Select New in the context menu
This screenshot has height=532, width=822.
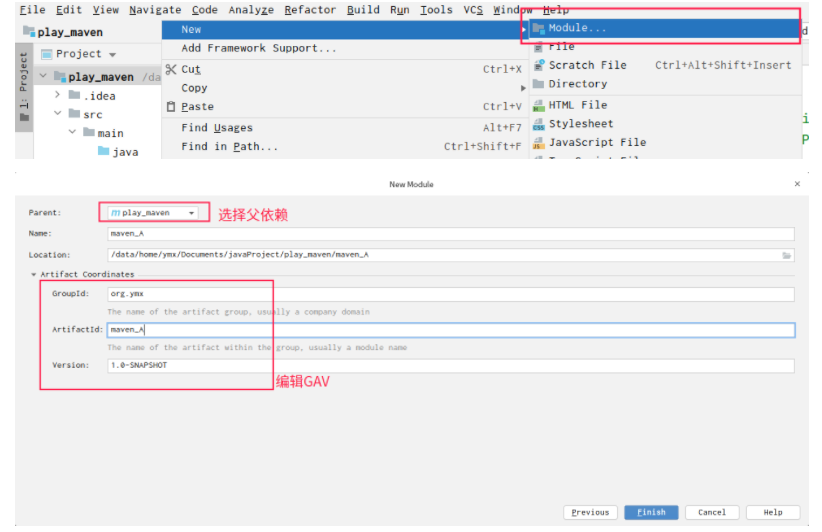pos(344,30)
